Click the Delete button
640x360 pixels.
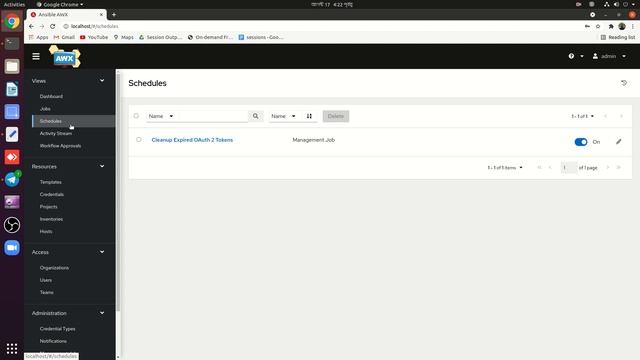pyautogui.click(x=336, y=116)
